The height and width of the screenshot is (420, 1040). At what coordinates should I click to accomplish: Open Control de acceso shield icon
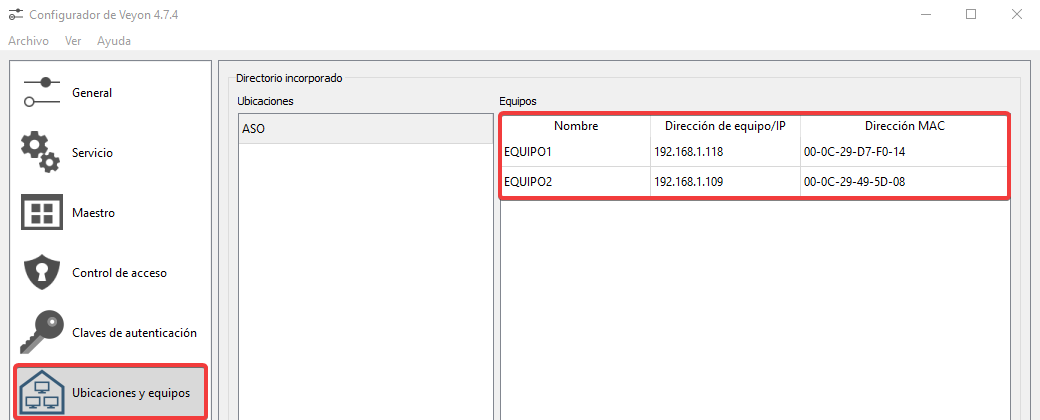[42, 272]
